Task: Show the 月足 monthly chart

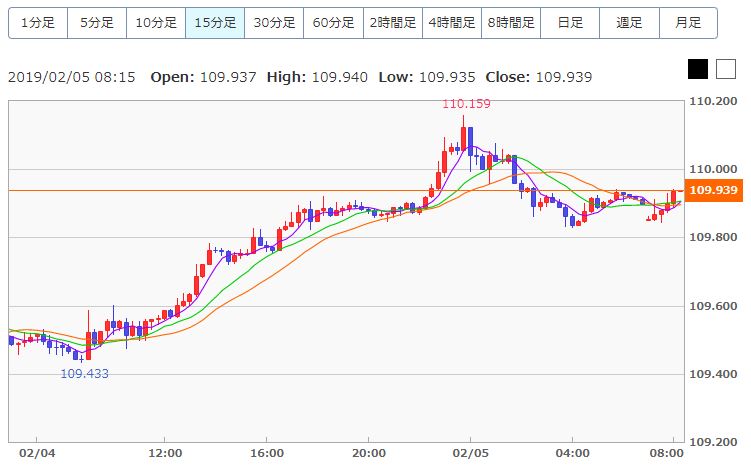Action: [688, 23]
